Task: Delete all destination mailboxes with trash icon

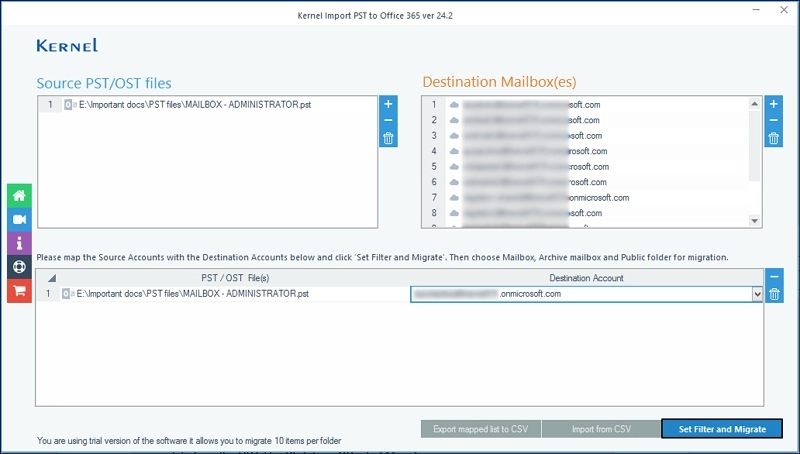Action: pyautogui.click(x=773, y=138)
